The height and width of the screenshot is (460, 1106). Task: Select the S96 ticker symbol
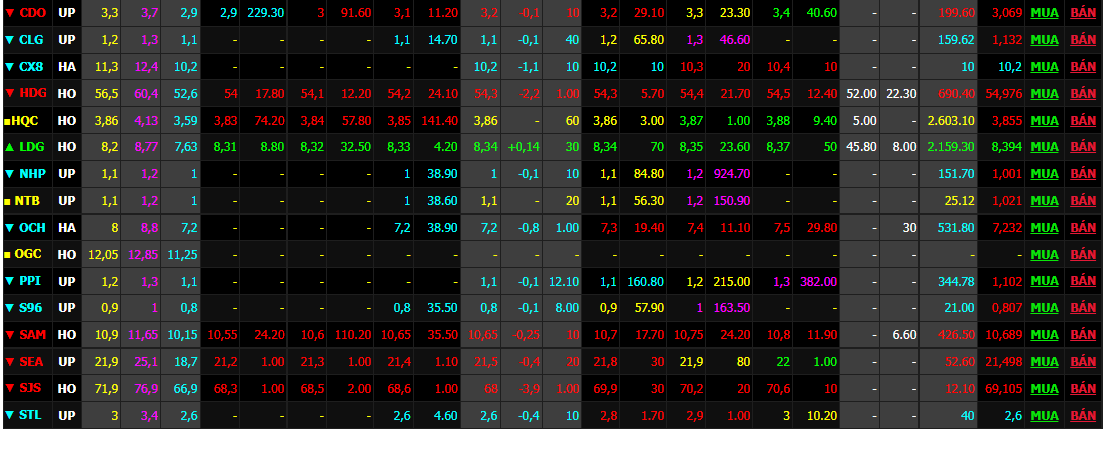point(30,308)
